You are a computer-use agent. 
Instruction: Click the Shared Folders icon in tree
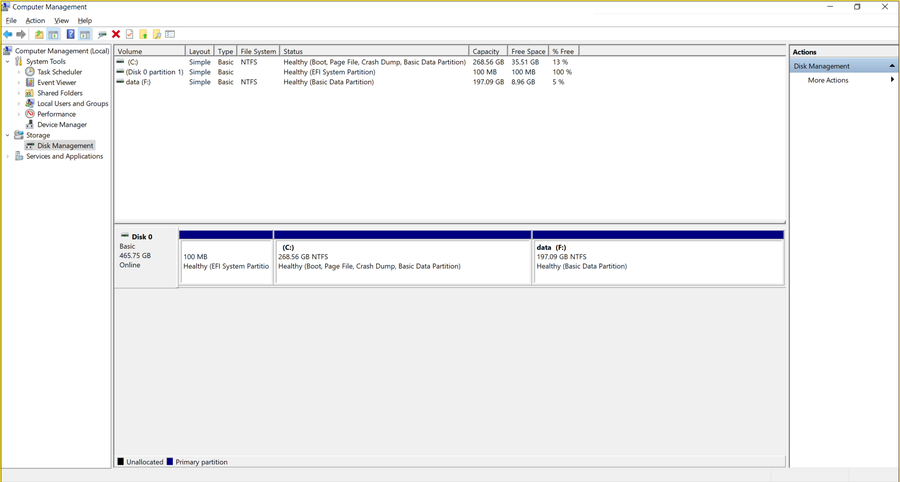pos(30,93)
